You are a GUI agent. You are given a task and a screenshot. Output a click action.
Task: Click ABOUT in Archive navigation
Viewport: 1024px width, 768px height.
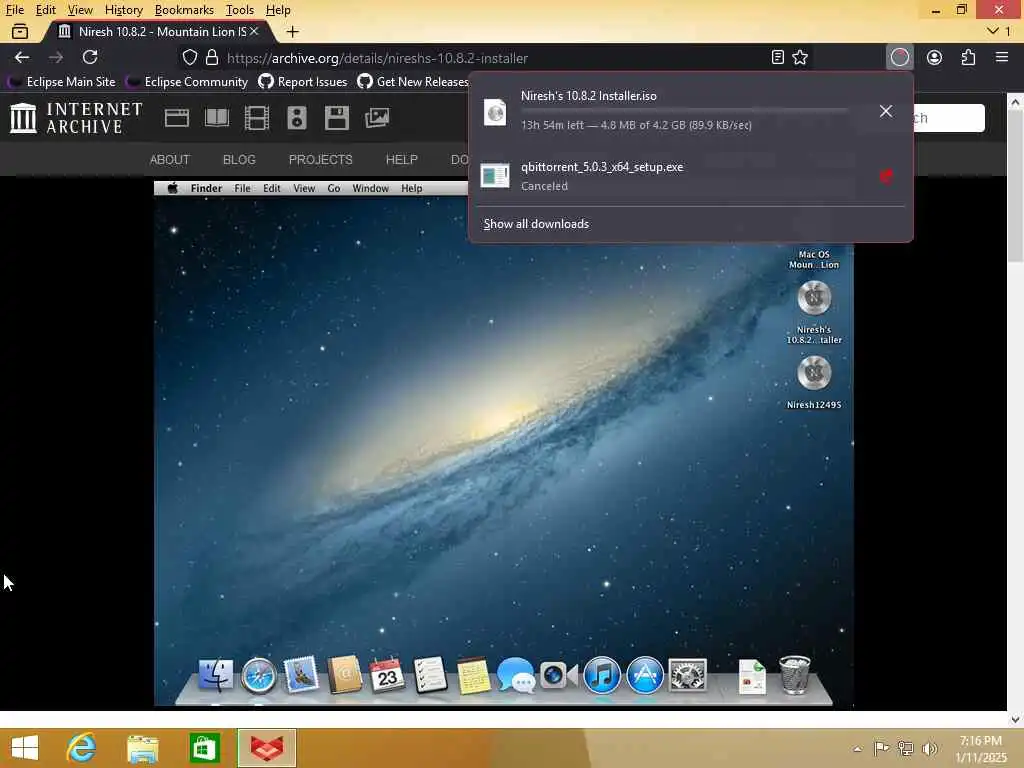coord(169,159)
